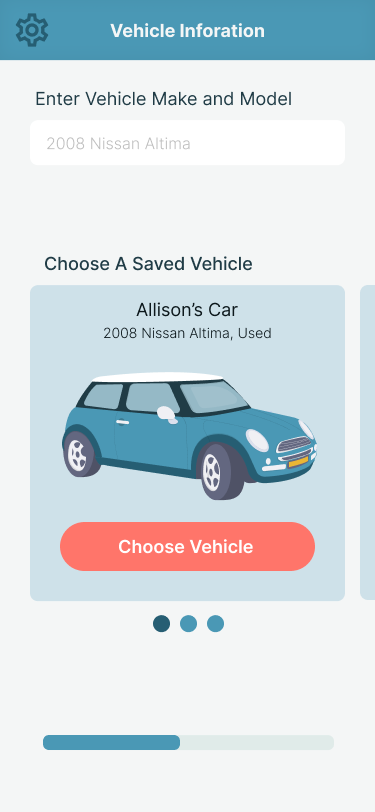
Task: Click the Vehicle Inforation header title
Action: coord(188,31)
